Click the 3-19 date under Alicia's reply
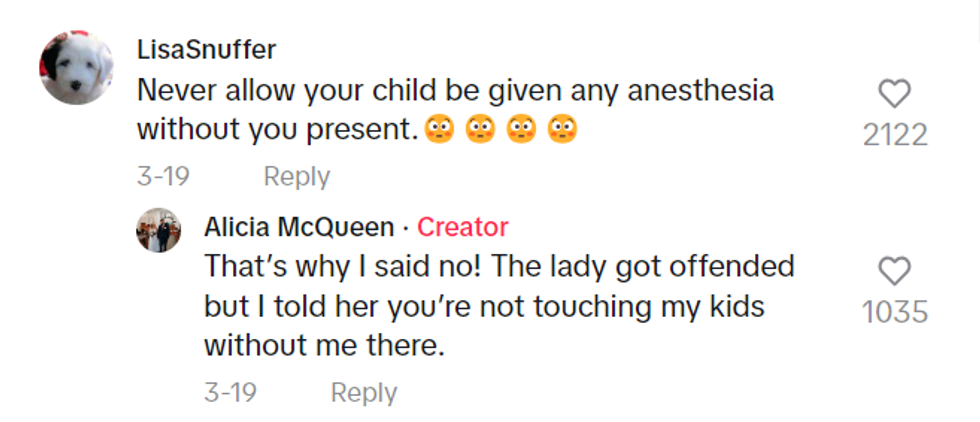 (231, 393)
